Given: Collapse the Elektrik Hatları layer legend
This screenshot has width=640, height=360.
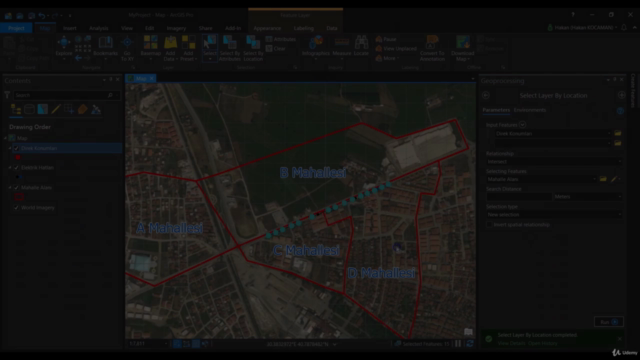Looking at the screenshot, I should (10, 167).
